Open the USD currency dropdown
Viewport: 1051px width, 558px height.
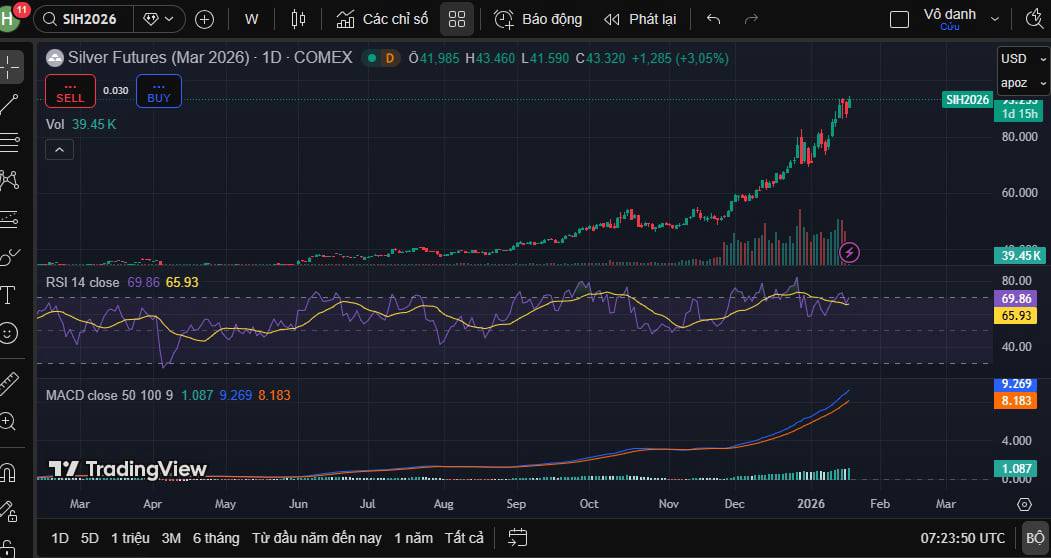(x=1023, y=59)
